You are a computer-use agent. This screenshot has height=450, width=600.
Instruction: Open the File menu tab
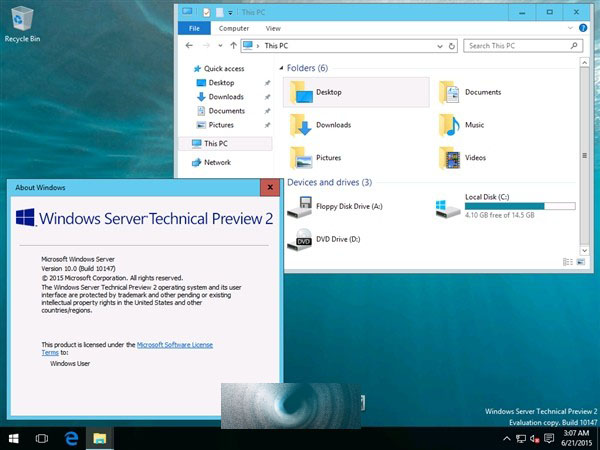click(x=194, y=29)
